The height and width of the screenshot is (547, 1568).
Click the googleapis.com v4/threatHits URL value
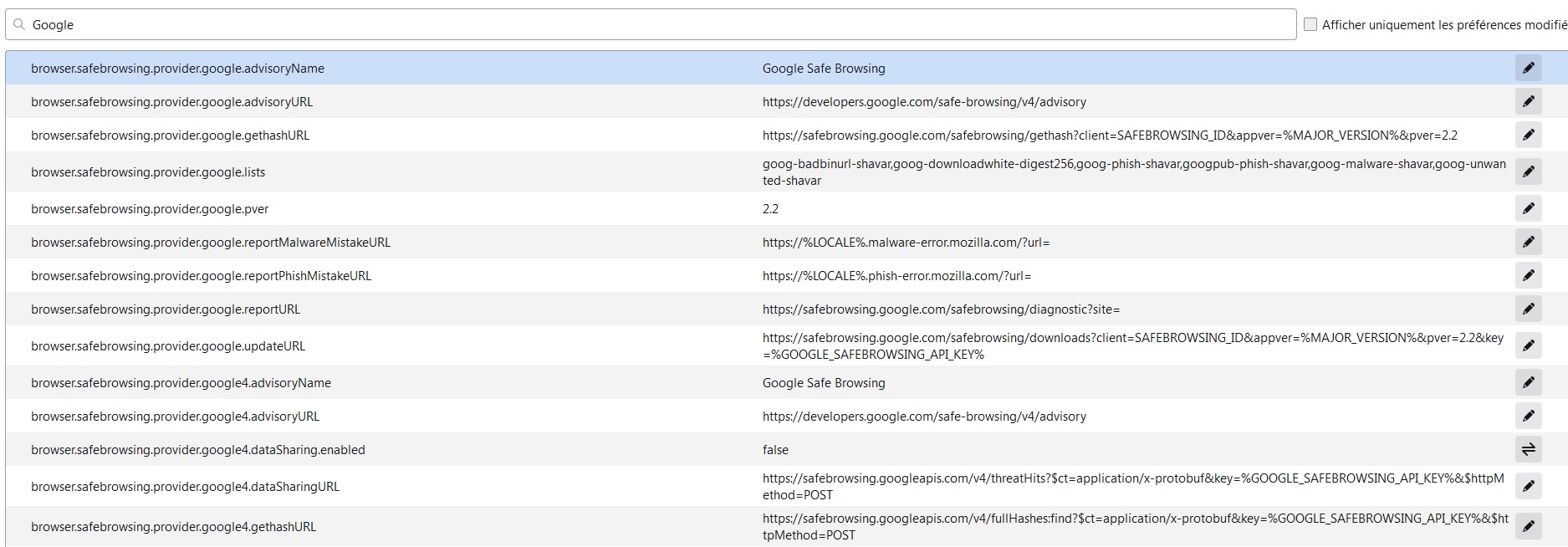point(1133,487)
